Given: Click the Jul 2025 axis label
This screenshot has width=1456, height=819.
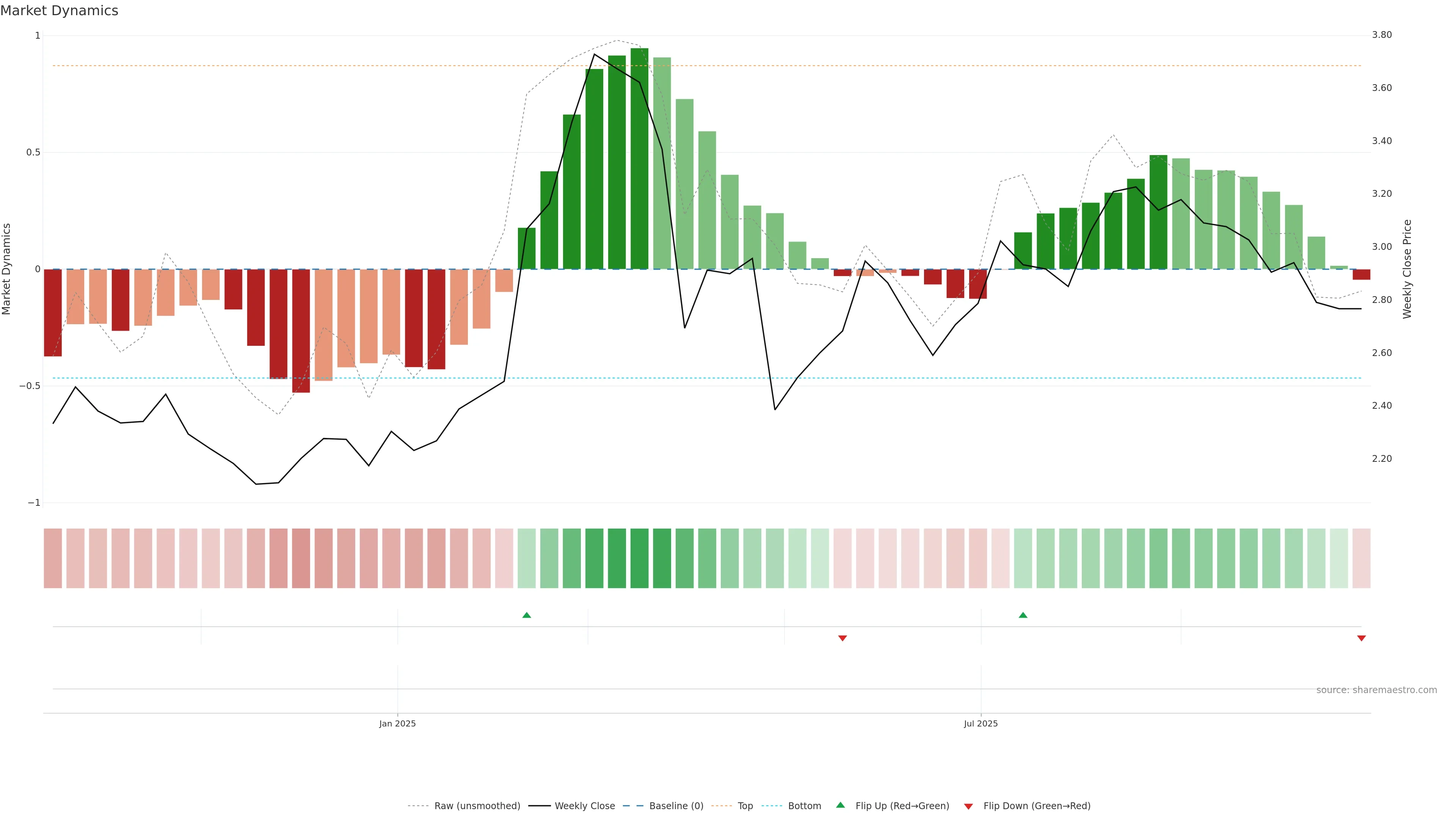Looking at the screenshot, I should (981, 723).
